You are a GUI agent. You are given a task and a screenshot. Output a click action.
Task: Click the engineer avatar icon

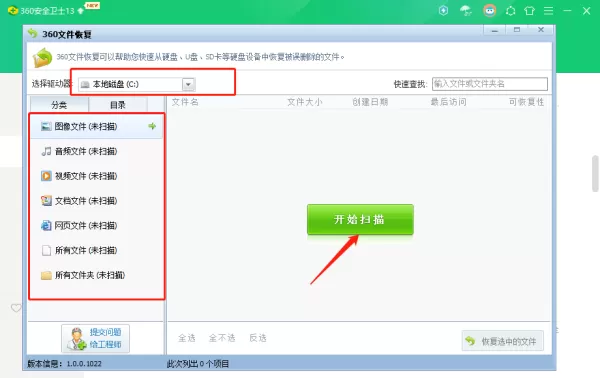(x=77, y=339)
